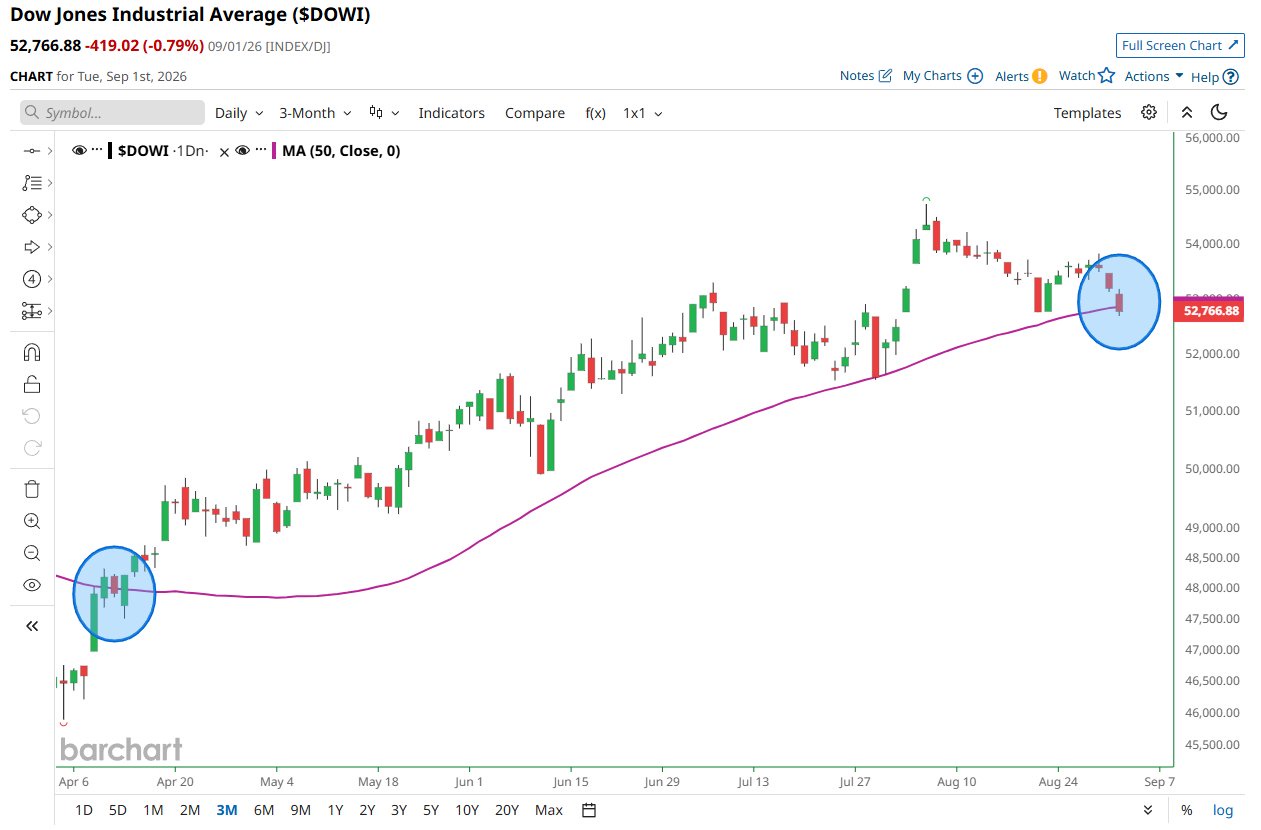Open chart settings gear icon

1149,112
